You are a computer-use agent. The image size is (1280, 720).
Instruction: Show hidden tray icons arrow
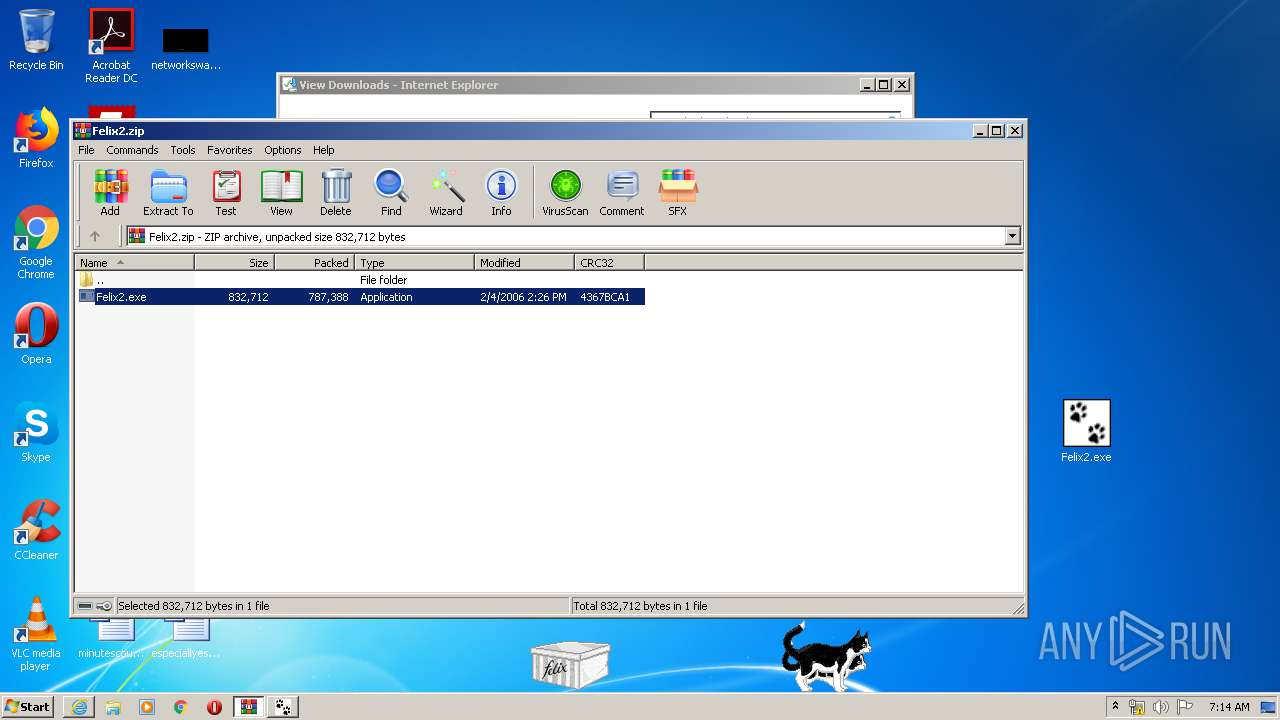1115,707
